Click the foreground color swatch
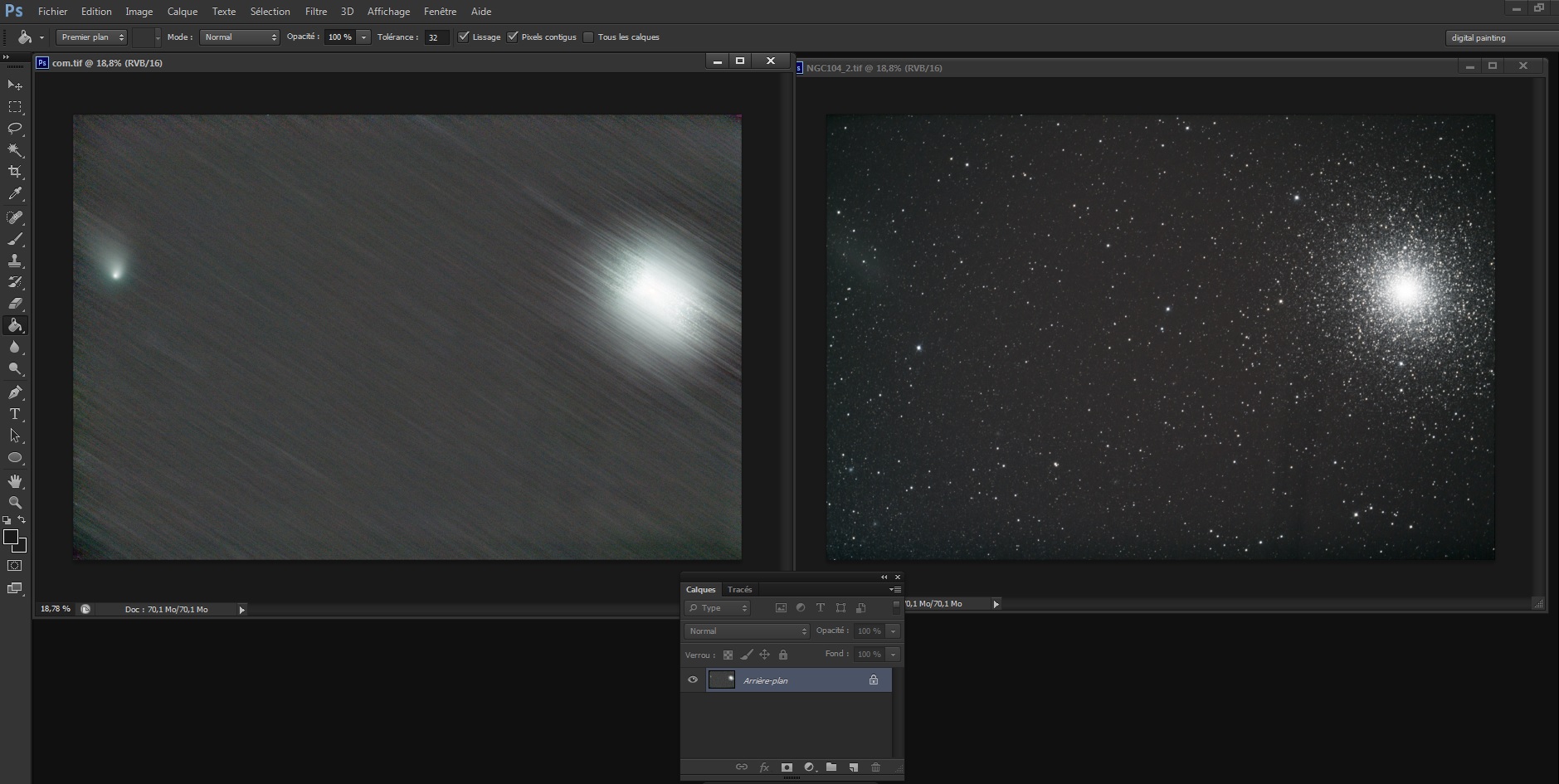 [11, 537]
